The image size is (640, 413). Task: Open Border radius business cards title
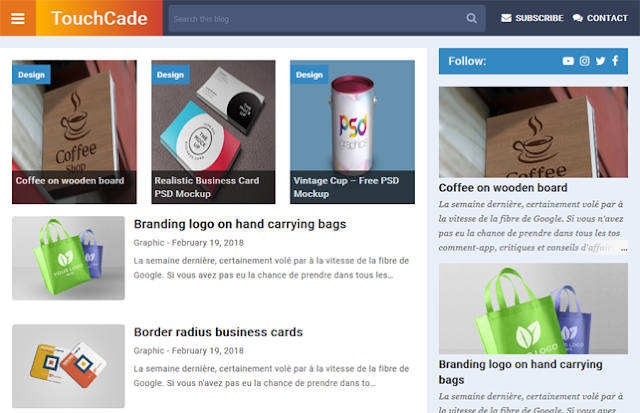[218, 332]
